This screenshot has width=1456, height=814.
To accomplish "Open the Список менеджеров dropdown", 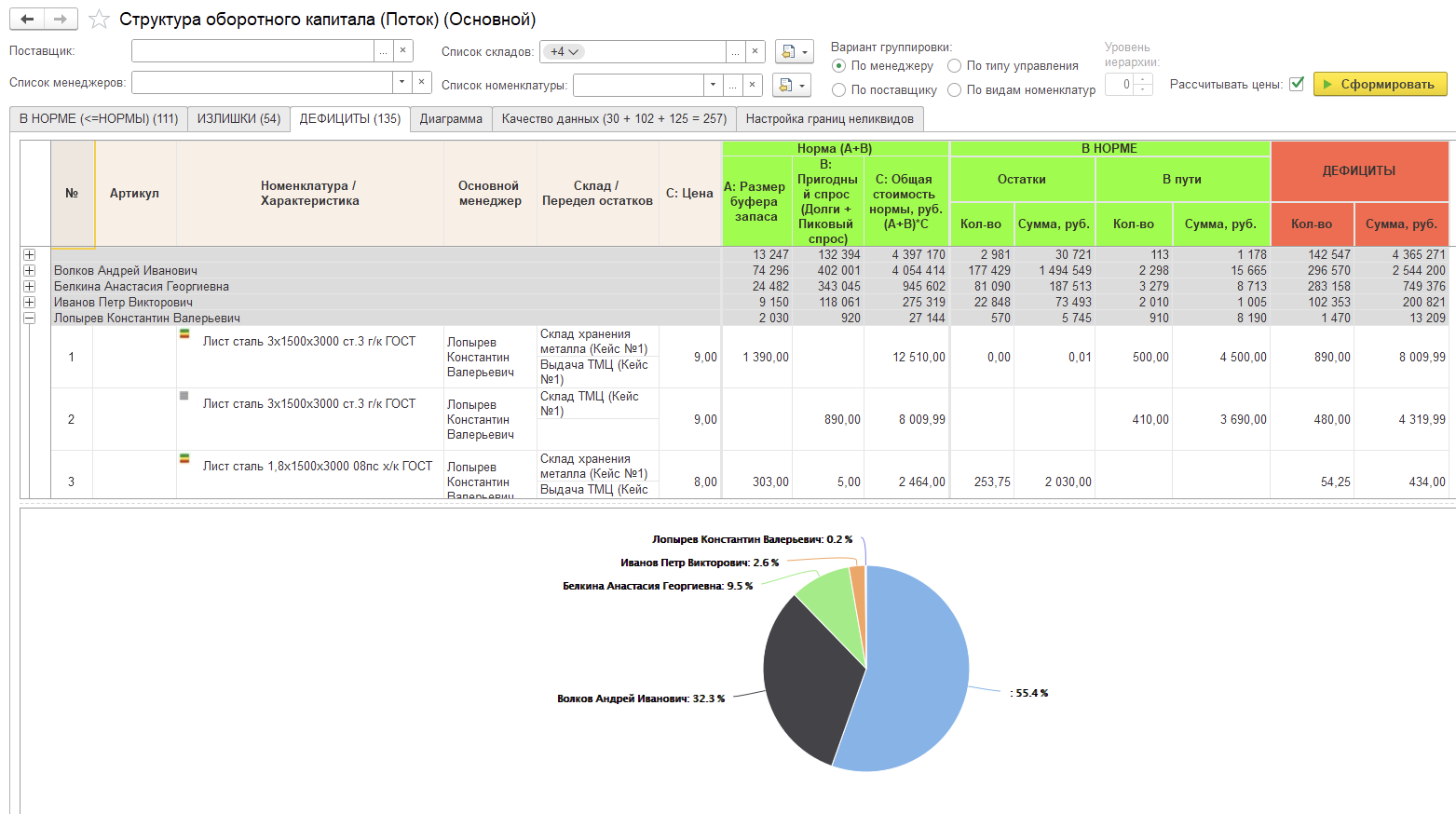I will 401,82.
